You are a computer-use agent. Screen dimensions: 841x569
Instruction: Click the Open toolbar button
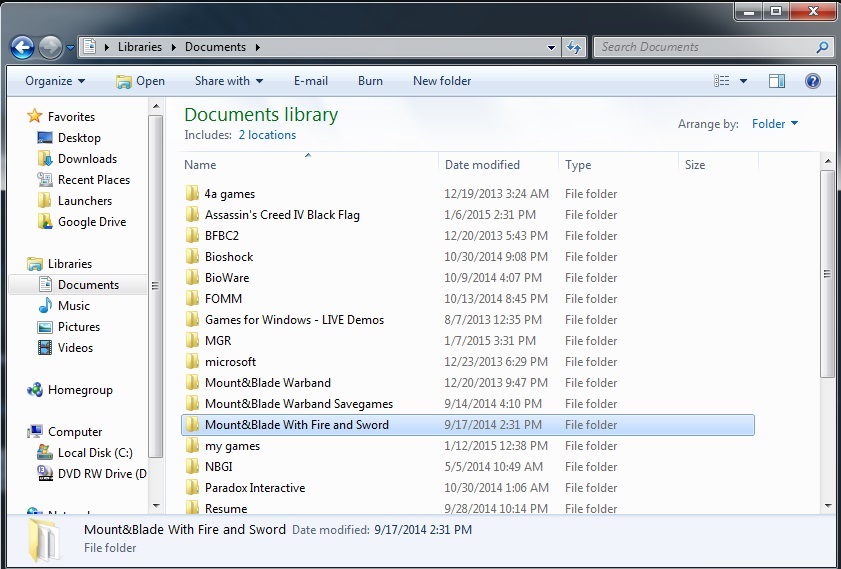pyautogui.click(x=140, y=81)
